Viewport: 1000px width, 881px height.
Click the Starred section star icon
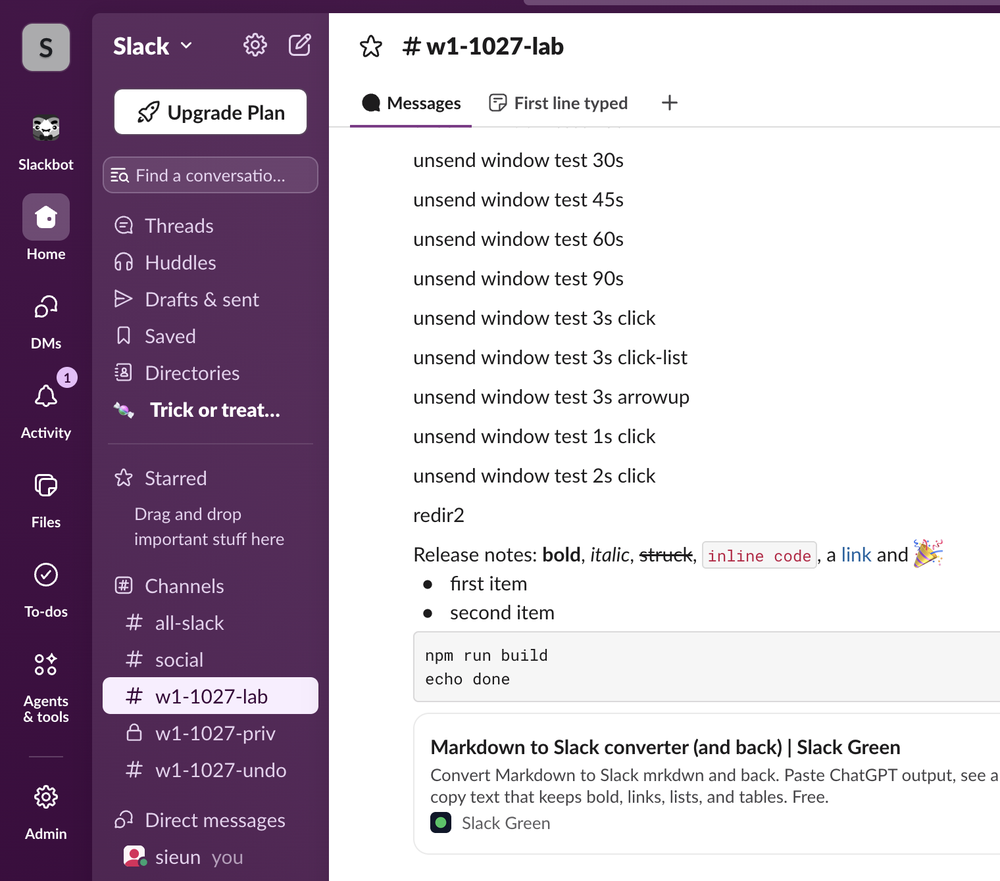point(124,478)
